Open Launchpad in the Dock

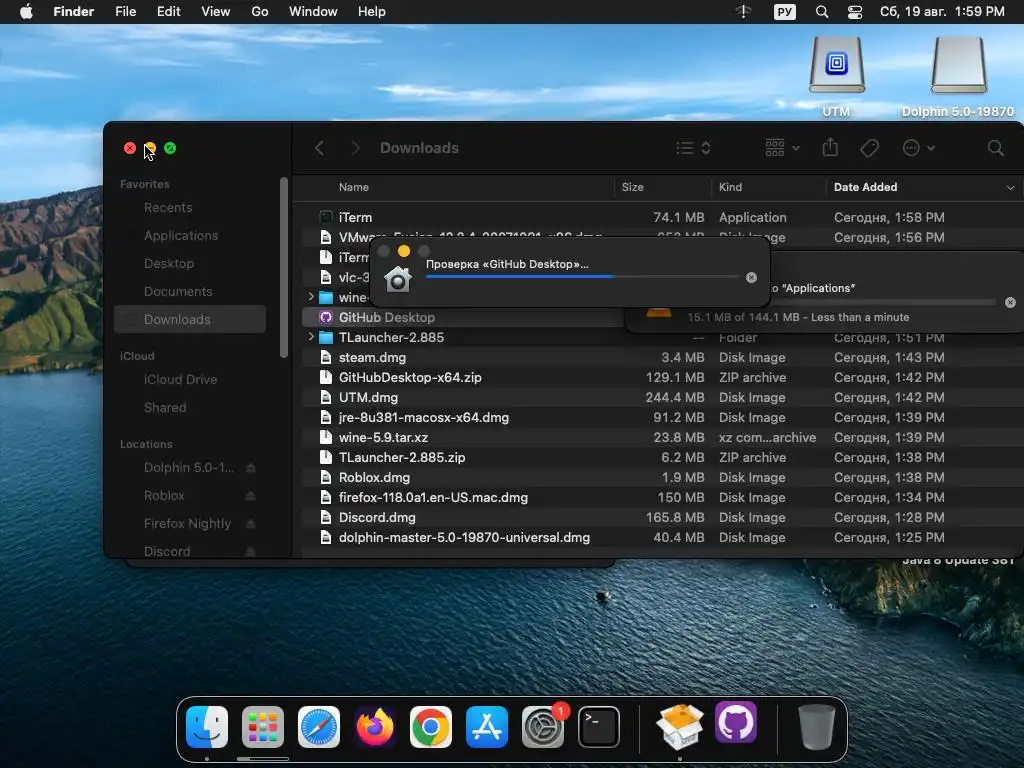(x=263, y=727)
